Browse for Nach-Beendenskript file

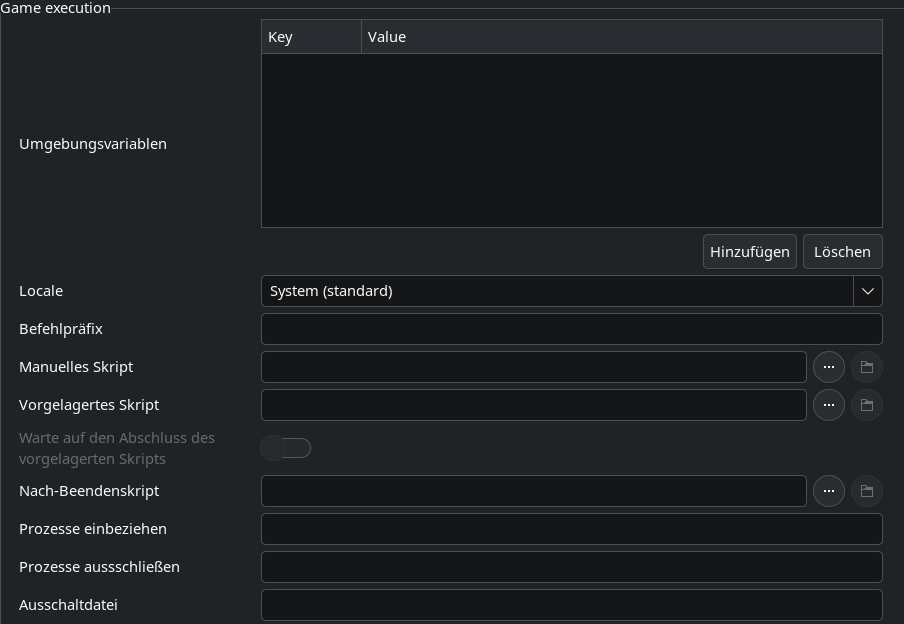pyautogui.click(x=828, y=491)
